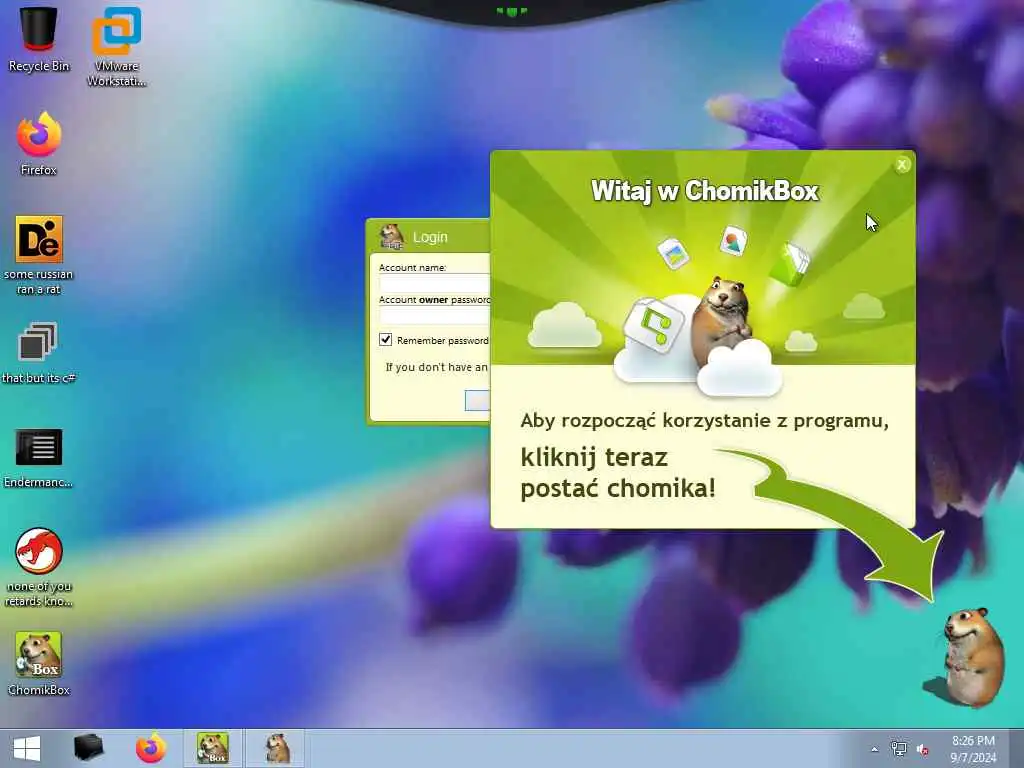The width and height of the screenshot is (1024, 768).
Task: Select the 'some russian ran a rat' desktop icon
Action: coord(39,255)
